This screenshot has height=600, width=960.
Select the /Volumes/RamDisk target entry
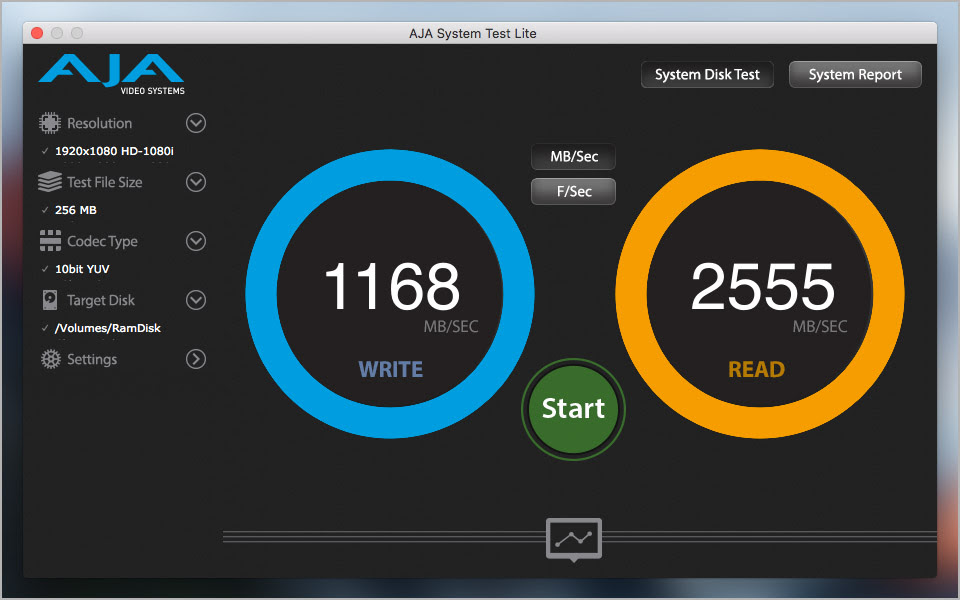tap(108, 328)
